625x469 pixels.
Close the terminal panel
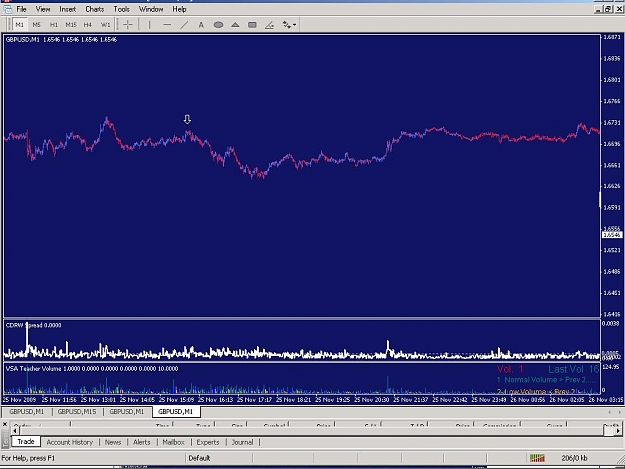click(5, 425)
